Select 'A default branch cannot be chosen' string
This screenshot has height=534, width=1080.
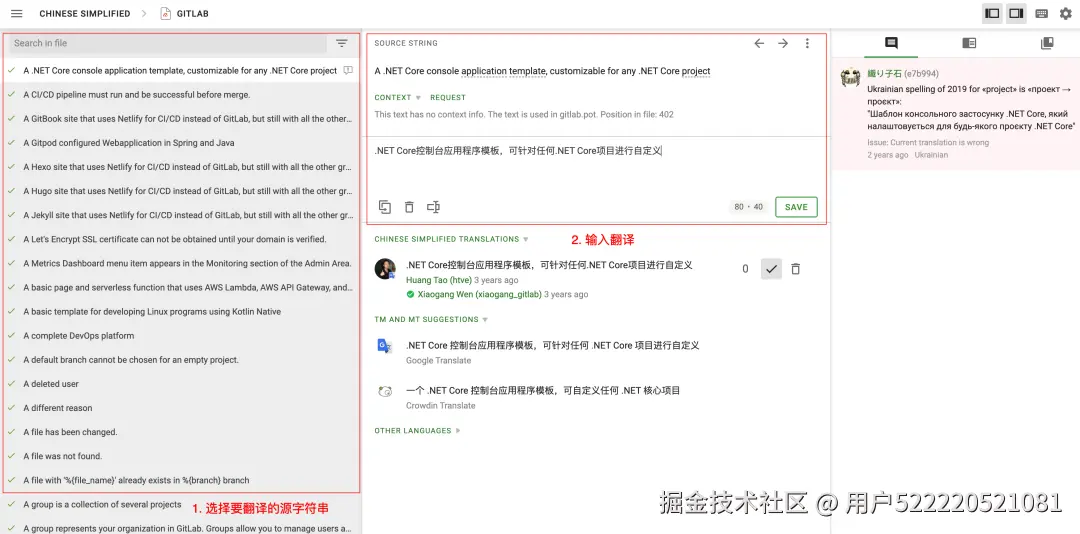[180, 360]
